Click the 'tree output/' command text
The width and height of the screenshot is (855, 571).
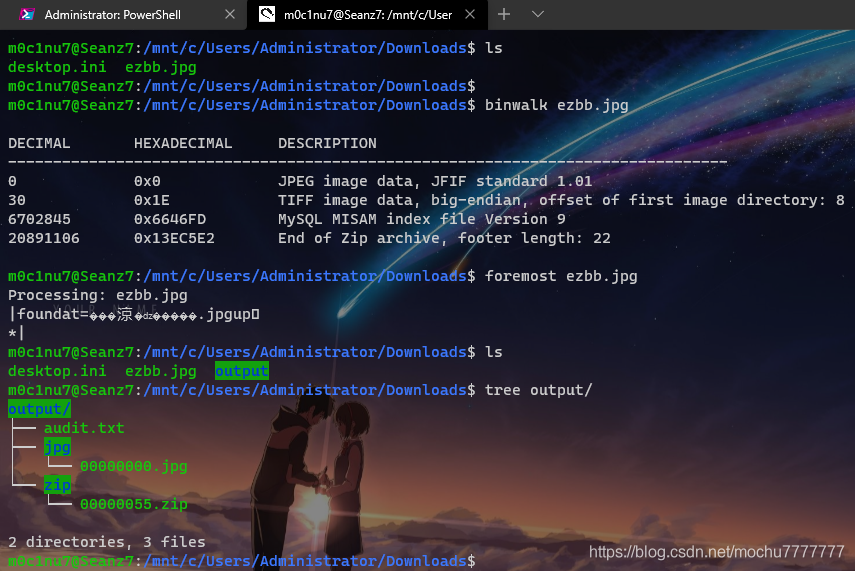[x=538, y=390]
